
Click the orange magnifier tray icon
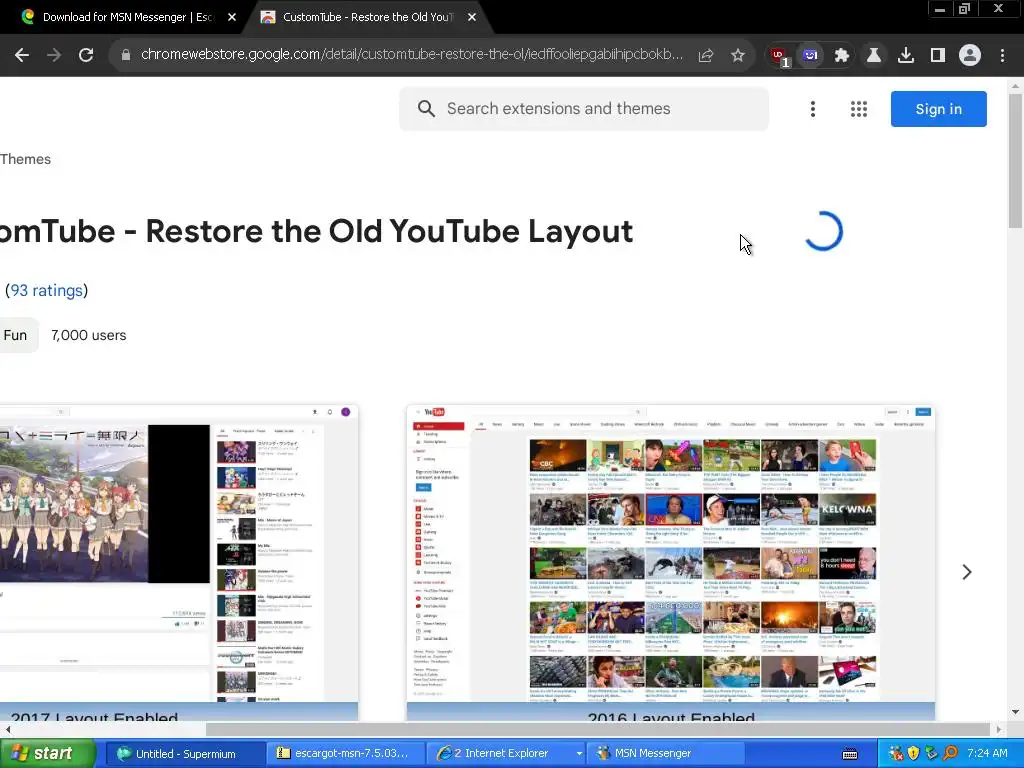click(950, 754)
